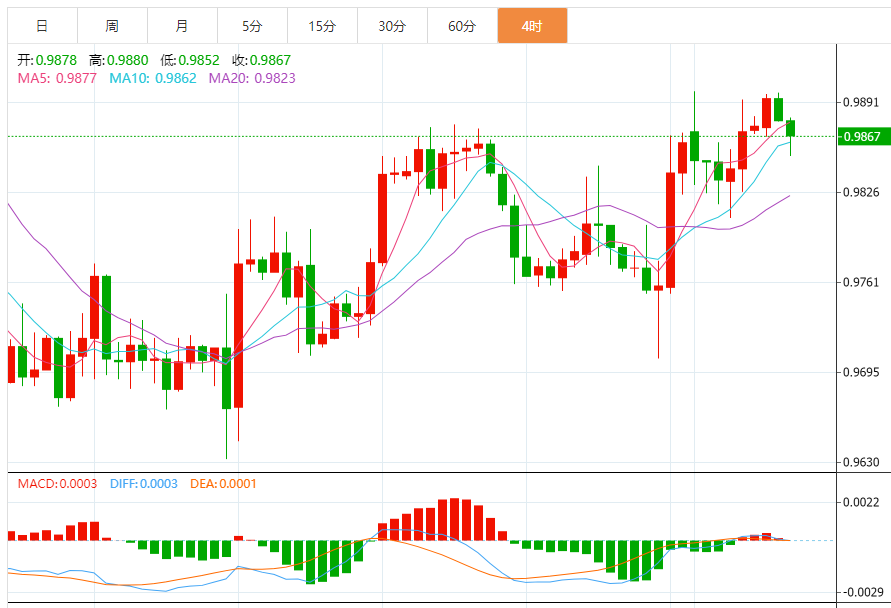Viewport: 891px width, 608px height.
Task: Select the 15分 timeframe tab
Action: coord(322,26)
